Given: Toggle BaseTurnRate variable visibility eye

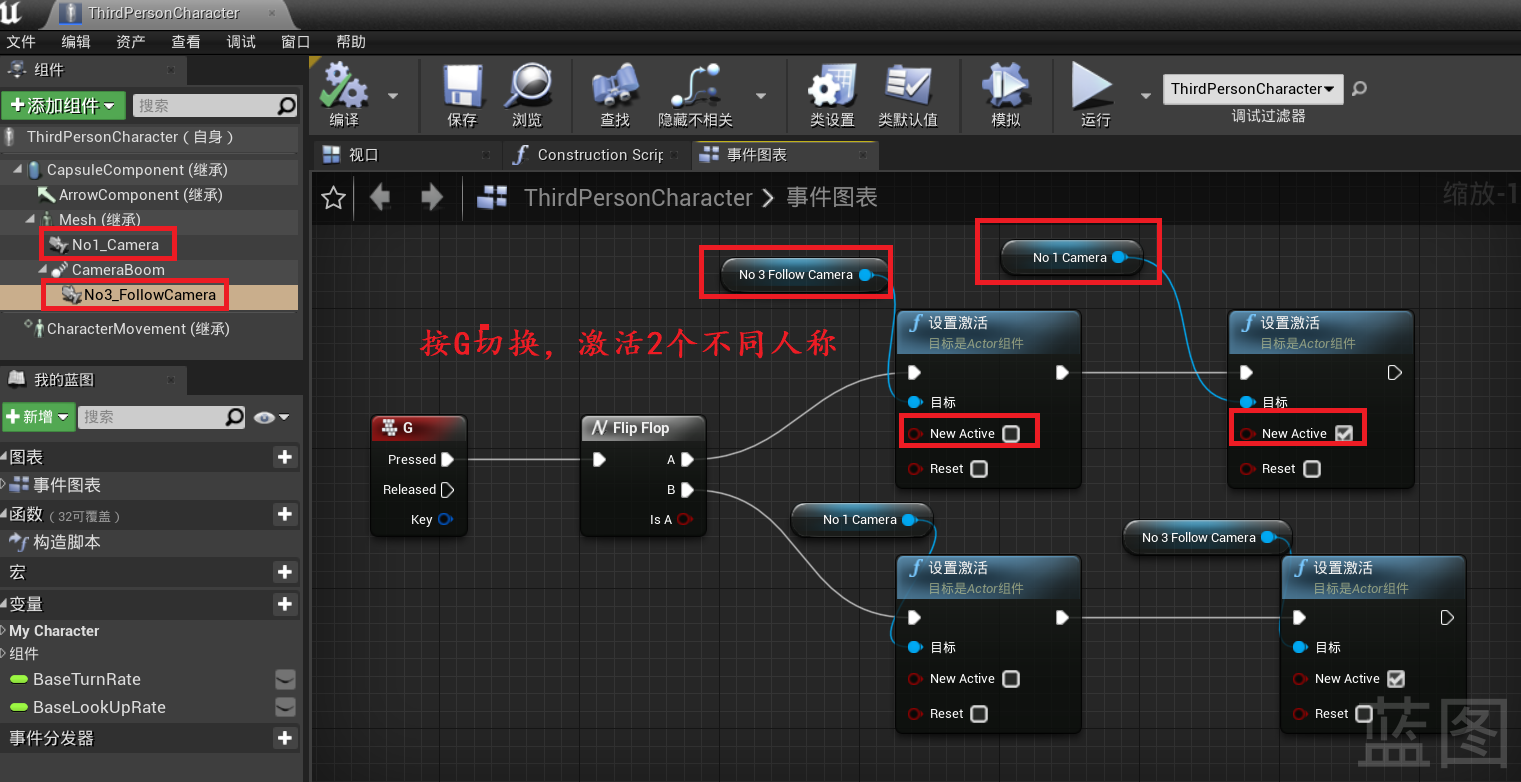Looking at the screenshot, I should (285, 679).
